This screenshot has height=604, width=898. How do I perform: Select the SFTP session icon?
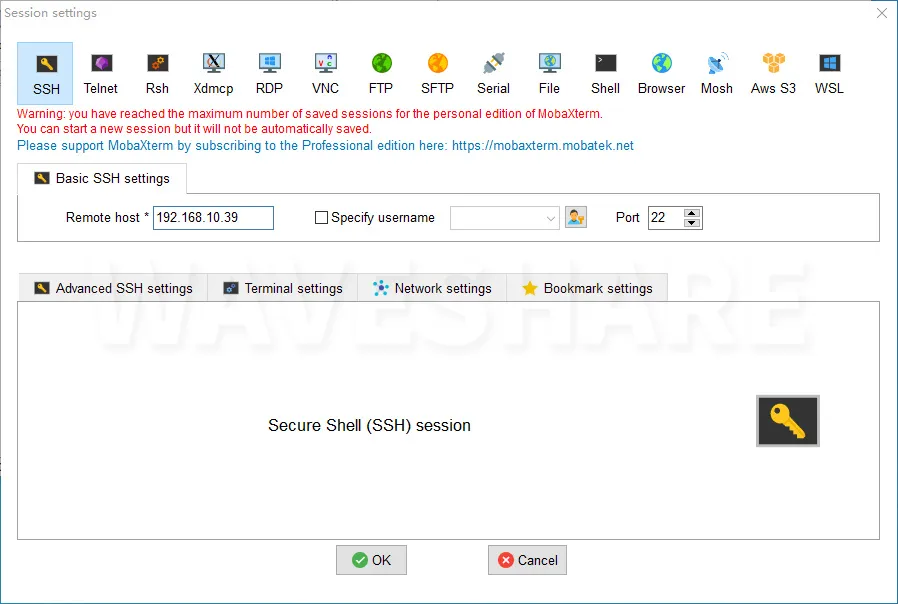tap(437, 73)
